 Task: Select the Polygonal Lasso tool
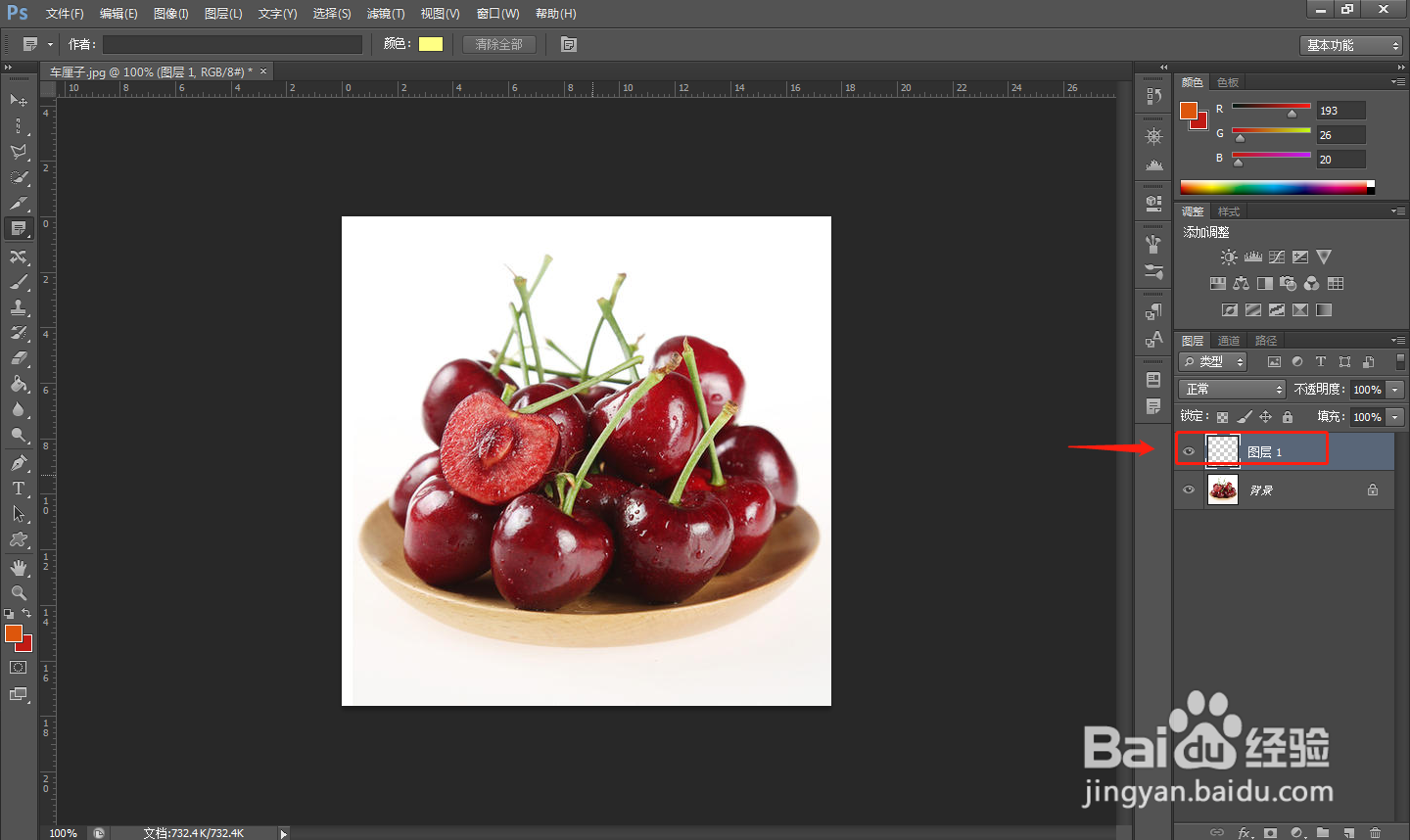point(18,152)
